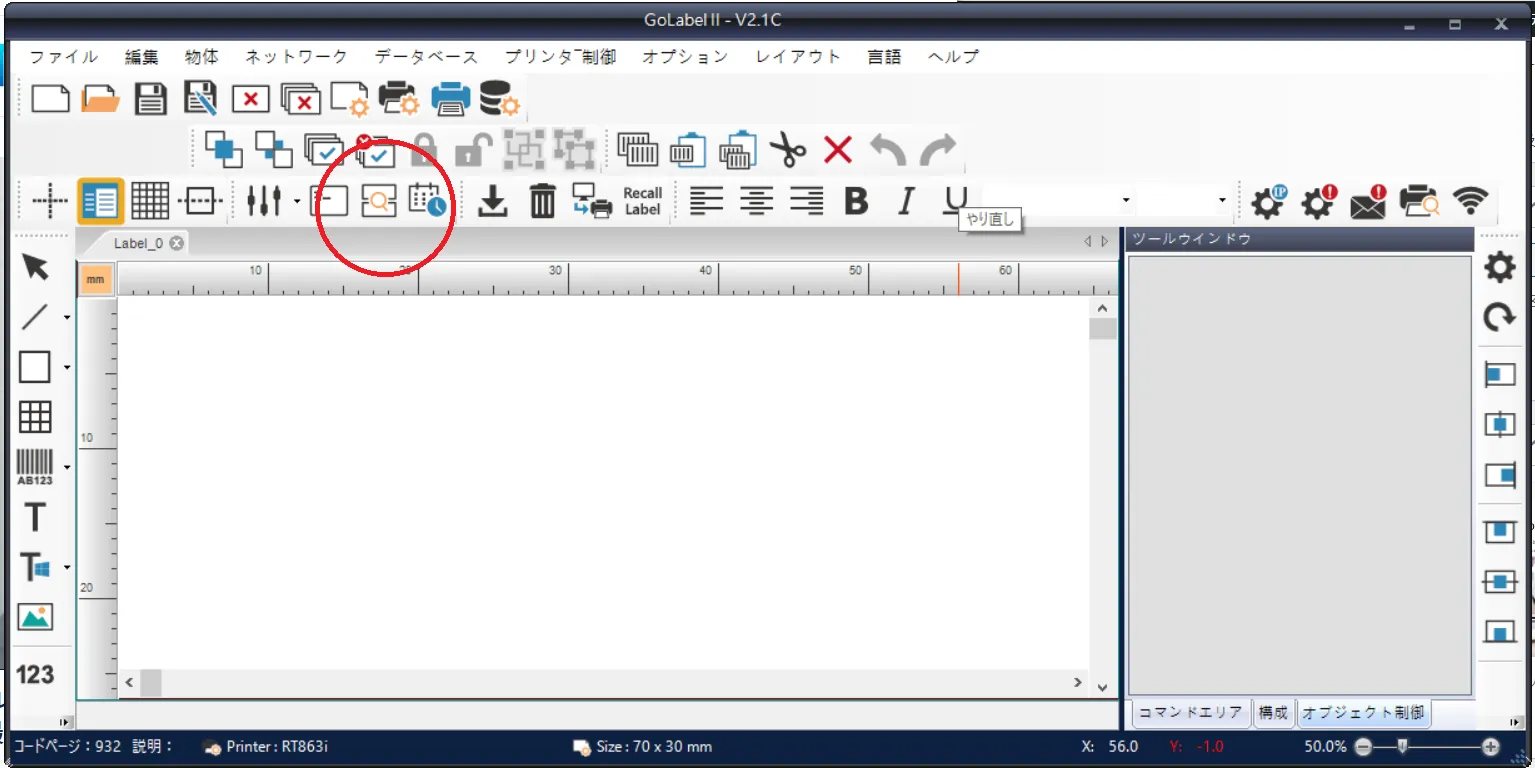Screen dimensions: 1535x768
Task: Select the plain text T tool
Action: [x=35, y=517]
